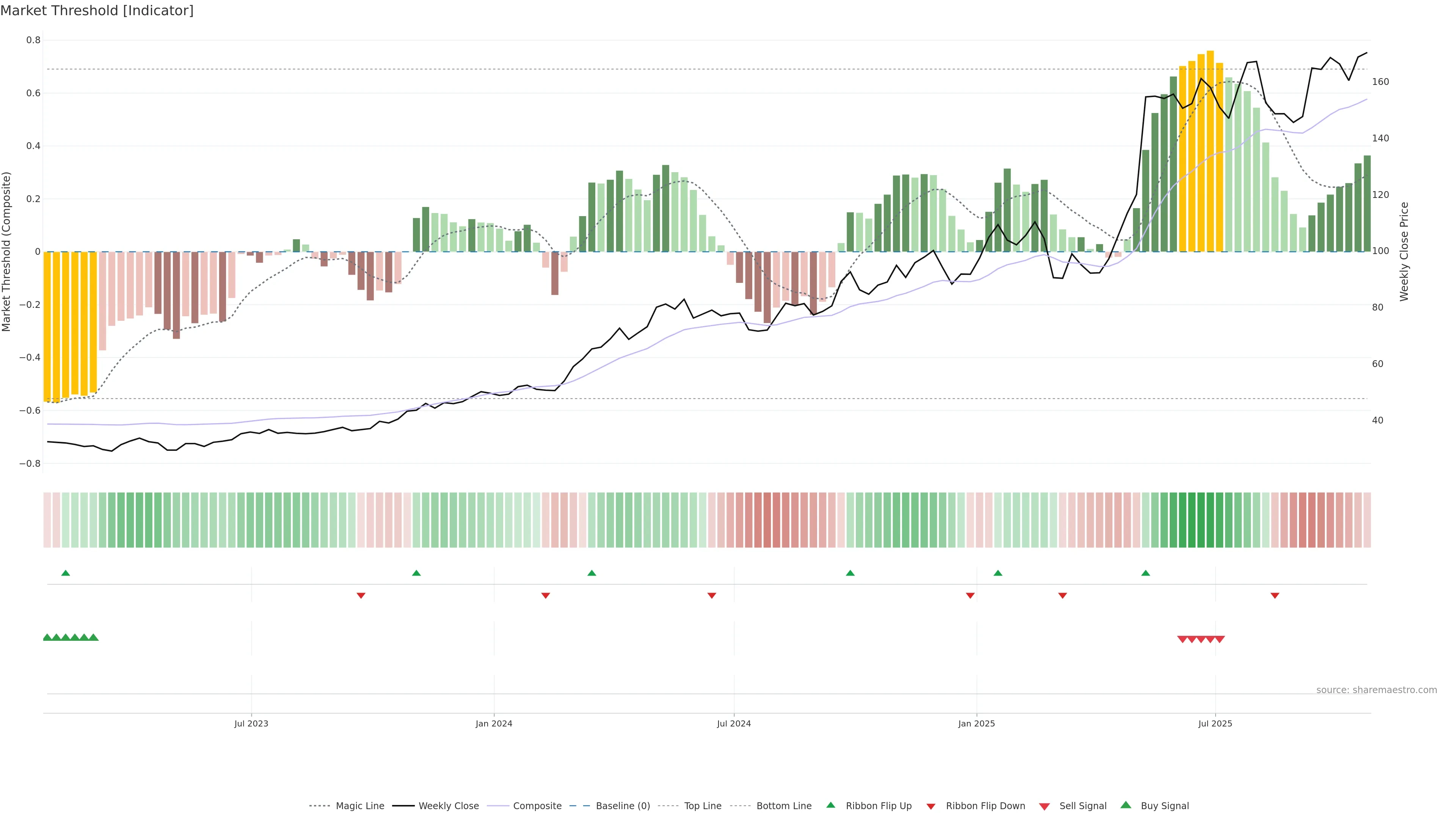Click the Jul 2024 axis label
This screenshot has height=819, width=1456.
(734, 723)
